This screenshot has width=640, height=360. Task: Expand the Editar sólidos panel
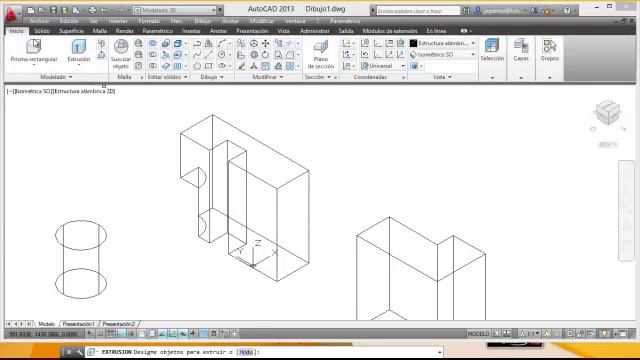pyautogui.click(x=167, y=77)
